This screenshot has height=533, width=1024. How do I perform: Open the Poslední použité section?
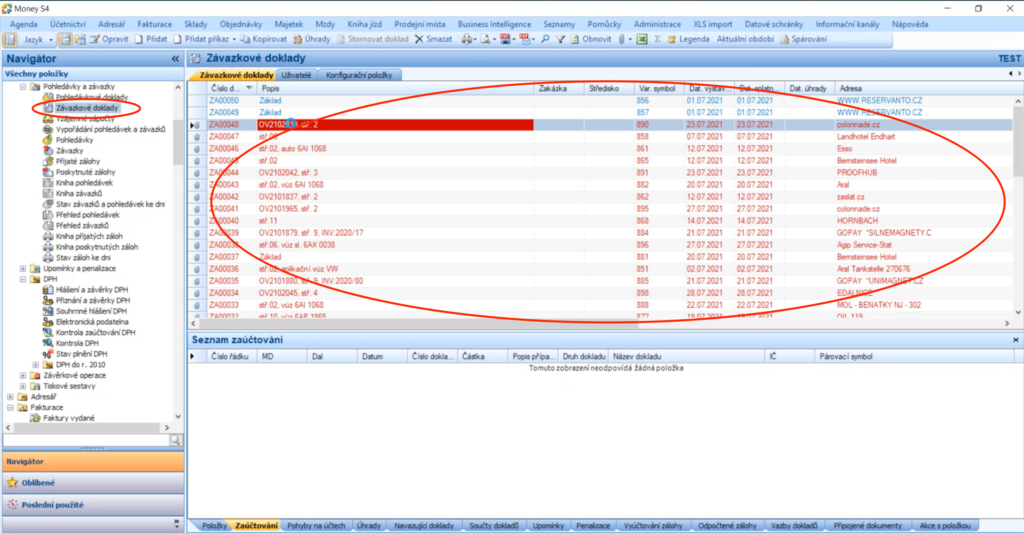93,505
